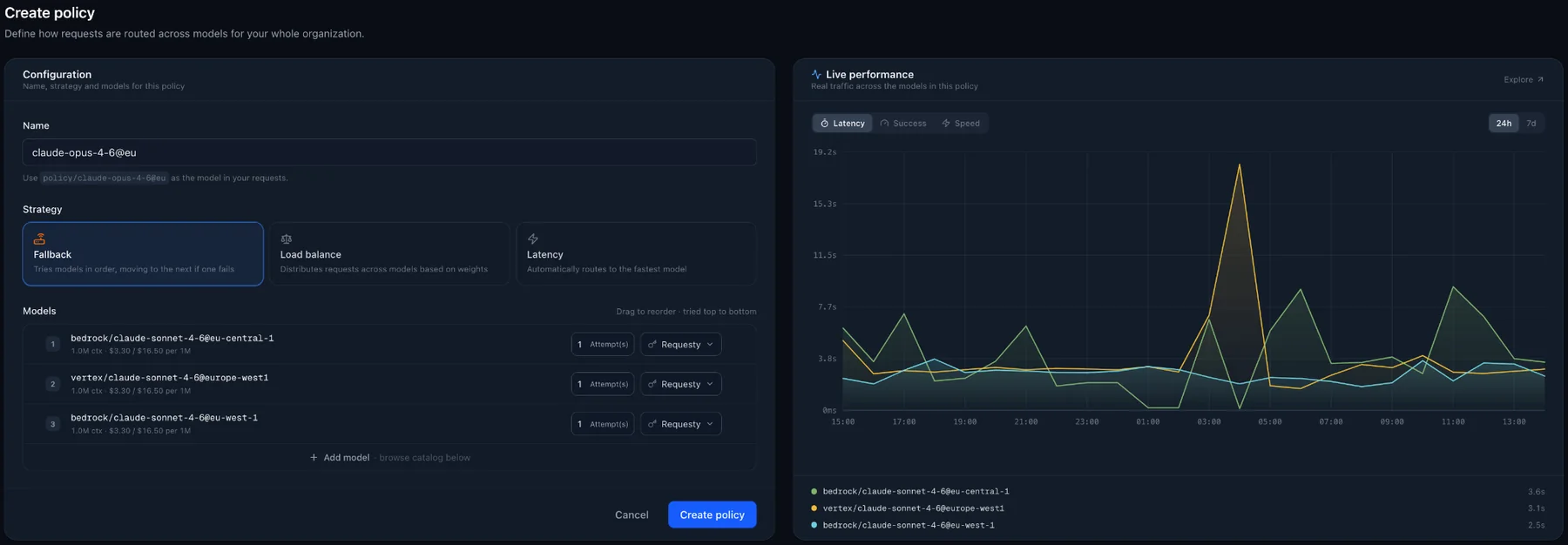Screen dimensions: 1568x545
Task: Select the 7d time range
Action: coord(1531,124)
